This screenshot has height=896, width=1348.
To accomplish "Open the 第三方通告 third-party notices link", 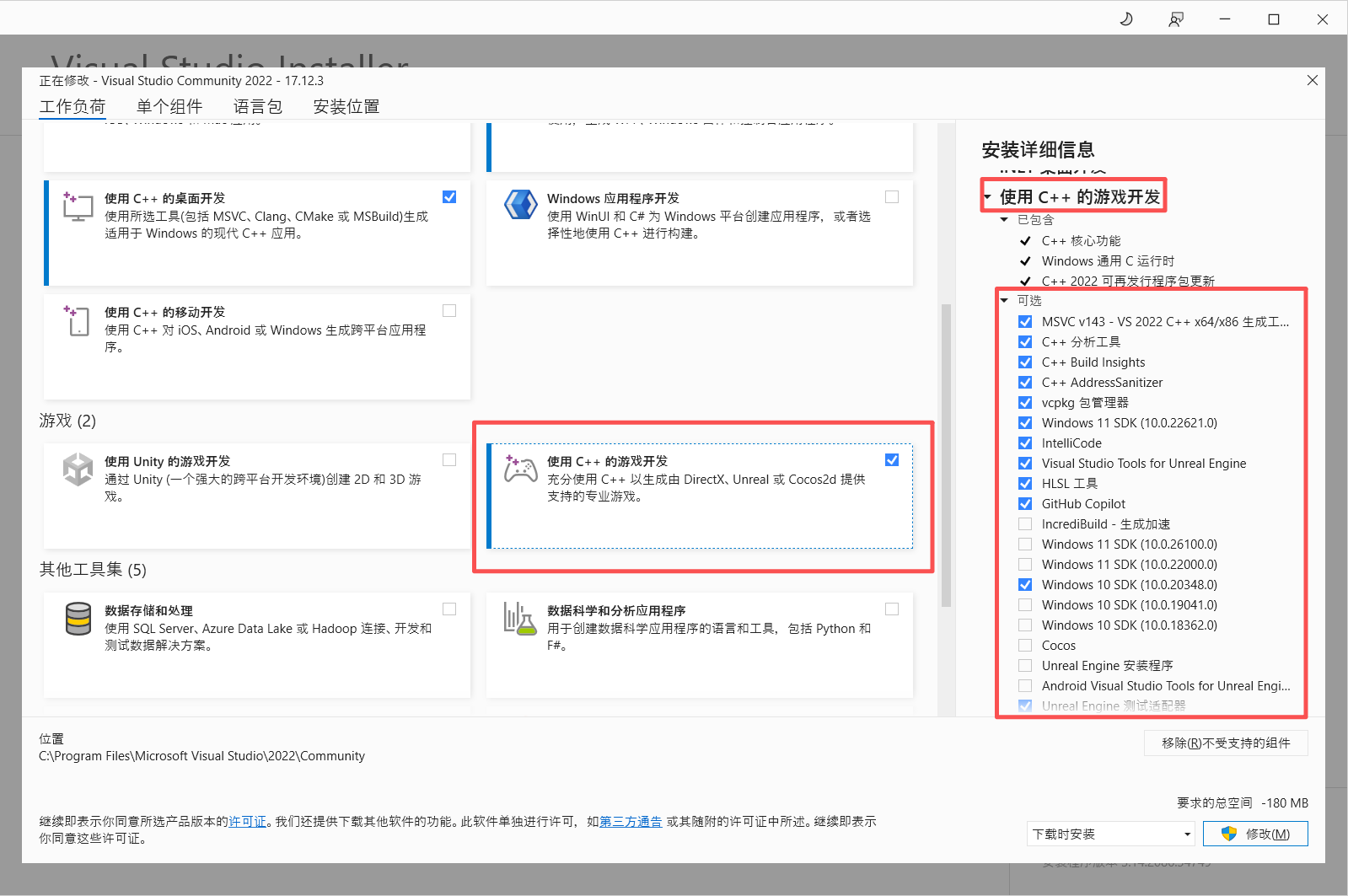I will tap(631, 821).
